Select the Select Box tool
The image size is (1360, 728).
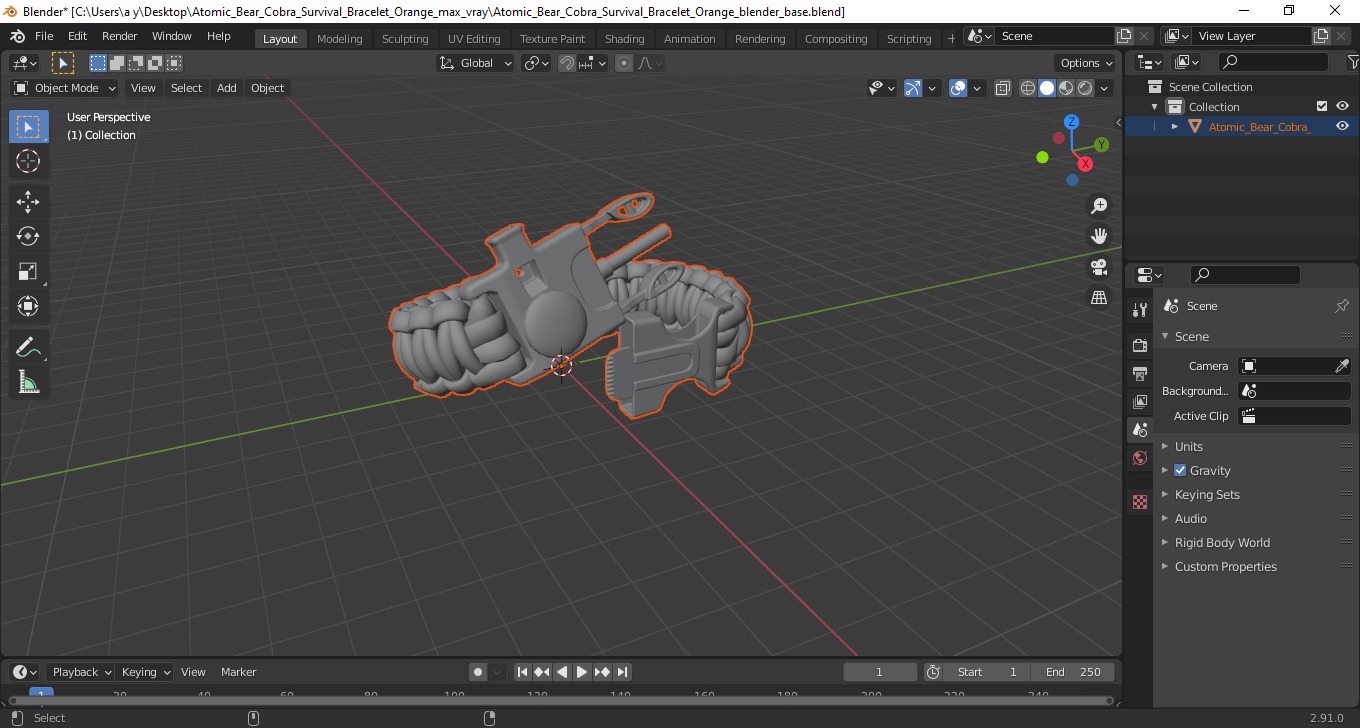tap(28, 127)
